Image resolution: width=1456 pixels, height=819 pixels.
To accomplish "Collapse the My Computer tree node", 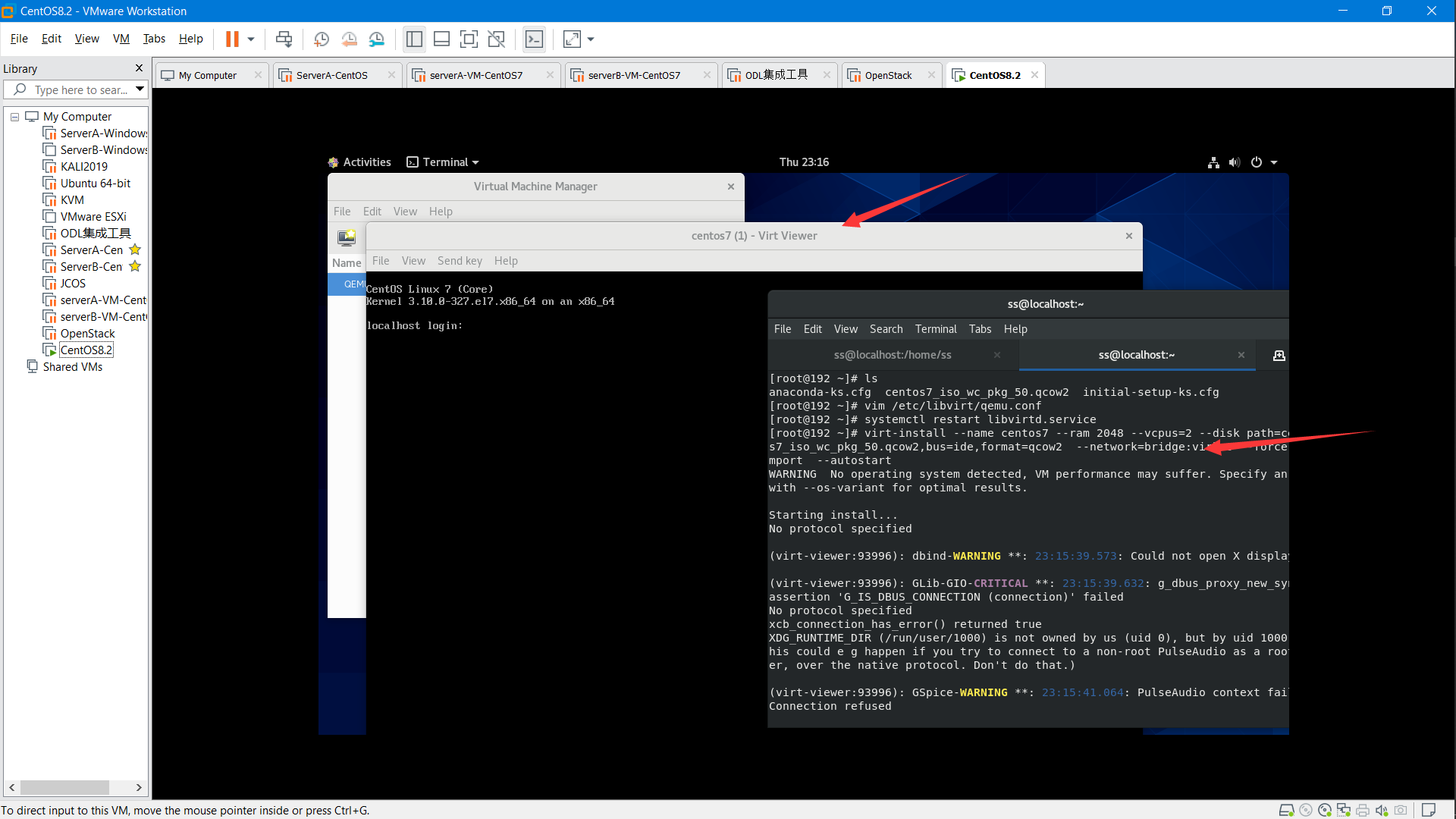I will (x=14, y=117).
